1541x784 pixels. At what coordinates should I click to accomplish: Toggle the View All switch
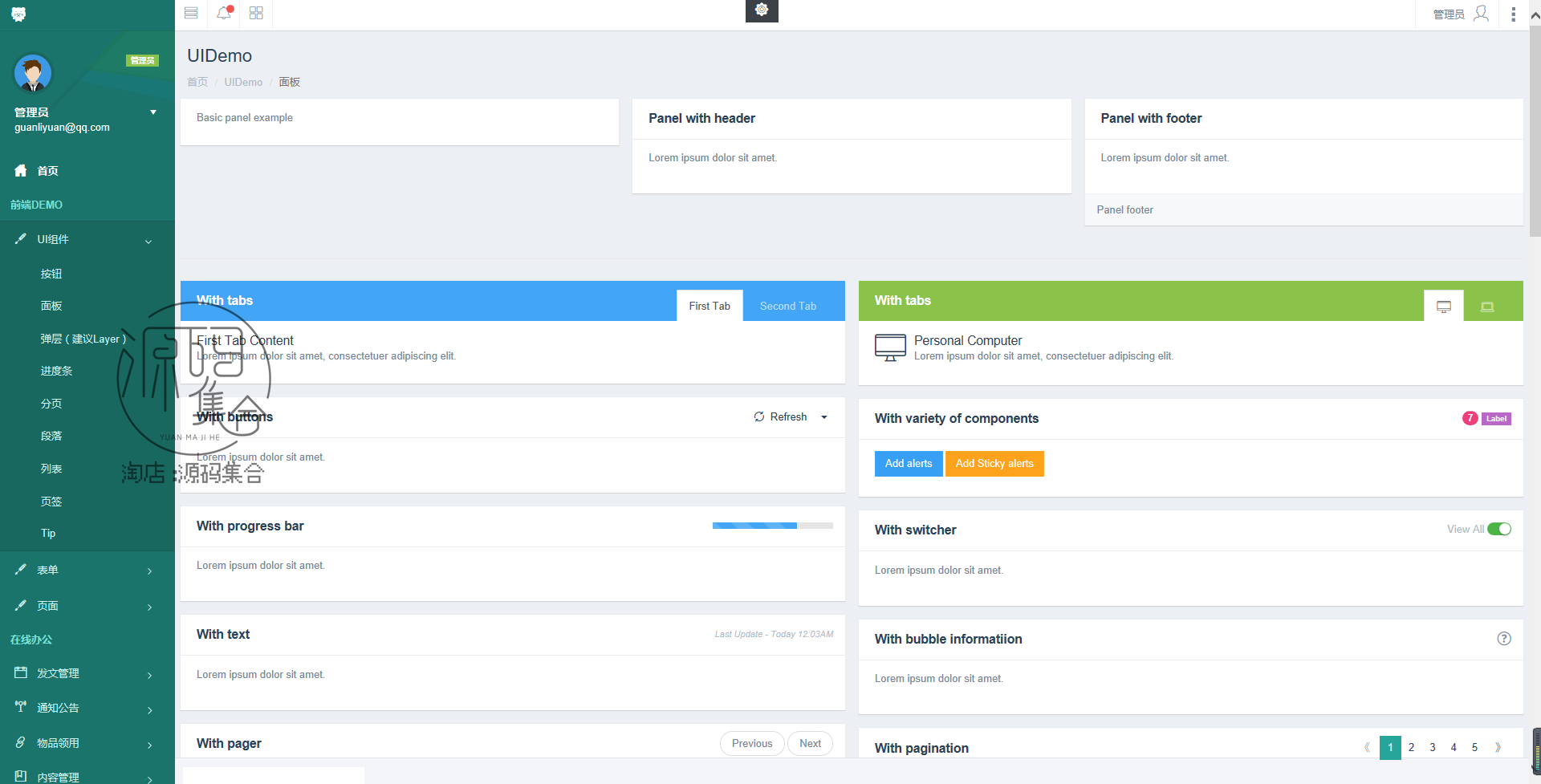tap(1499, 529)
